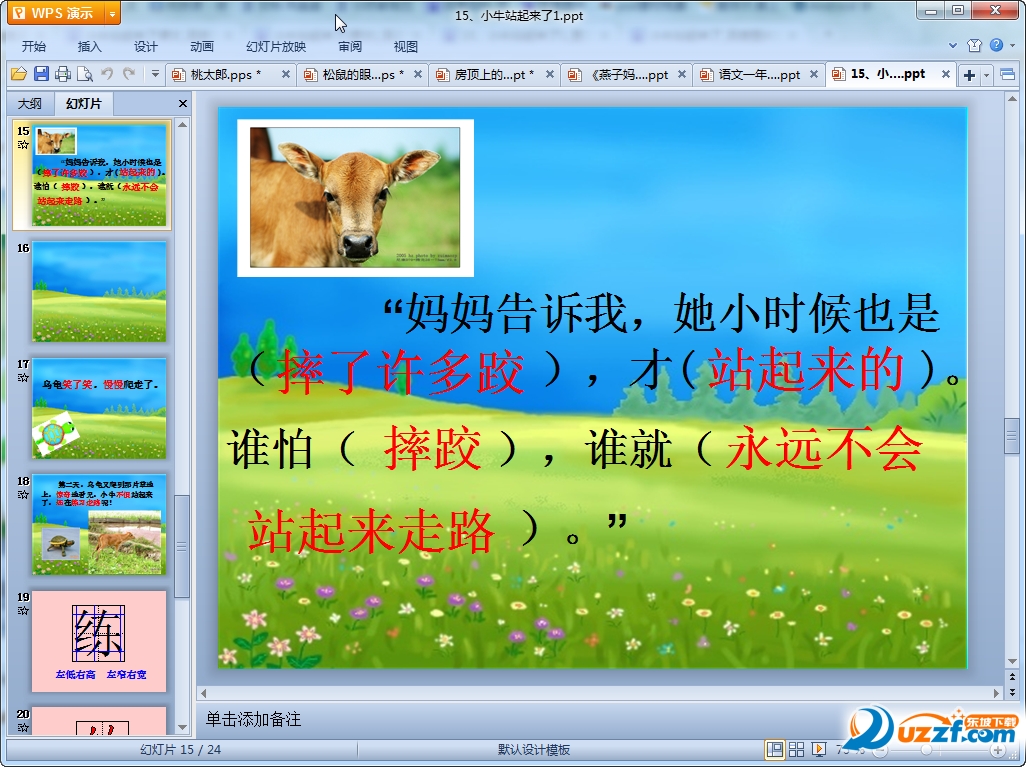Close the 语文一年....ppt document tab
Screen dimensions: 1026x767
(x=814, y=75)
